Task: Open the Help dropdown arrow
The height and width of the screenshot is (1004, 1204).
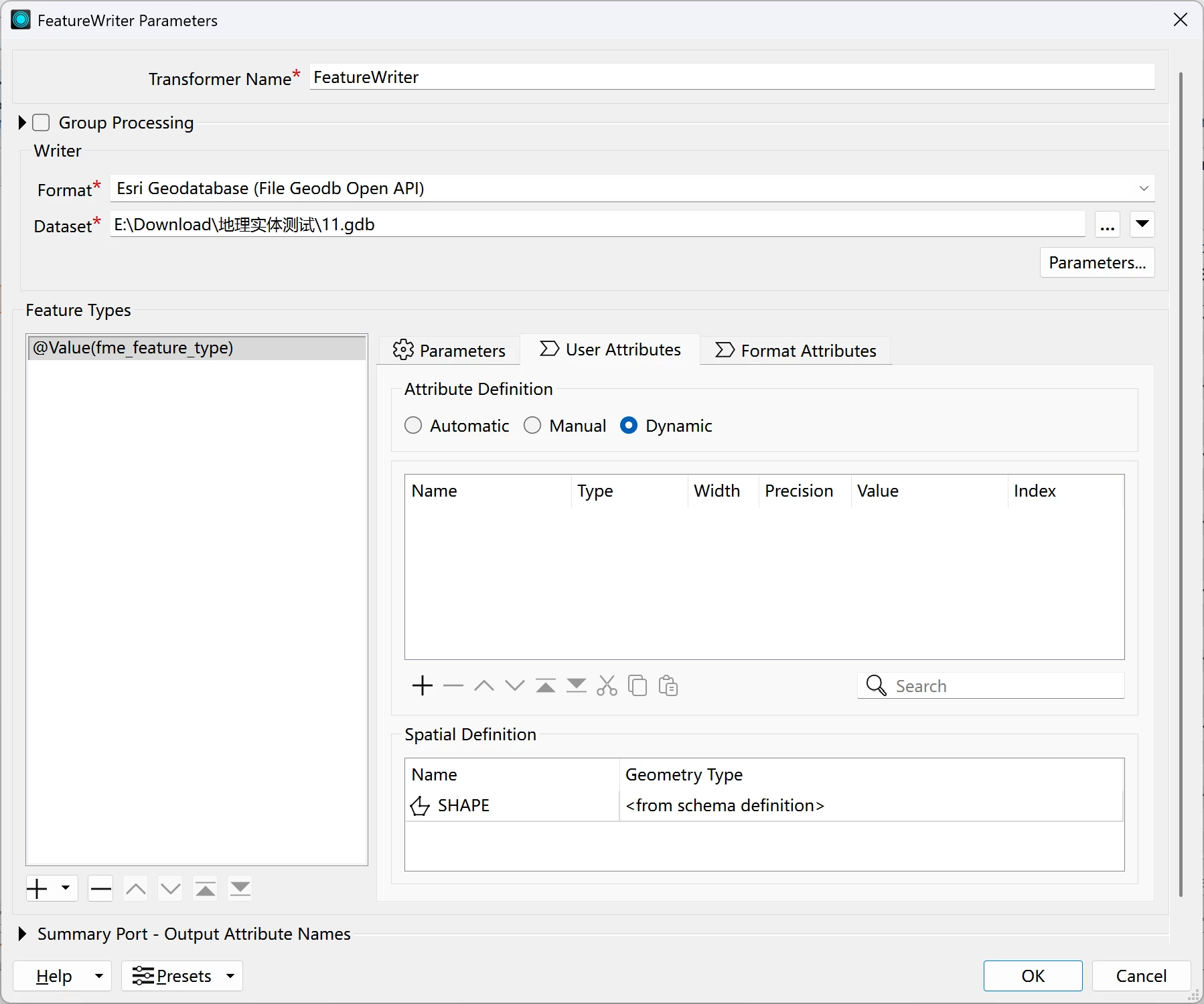Action: pyautogui.click(x=99, y=976)
